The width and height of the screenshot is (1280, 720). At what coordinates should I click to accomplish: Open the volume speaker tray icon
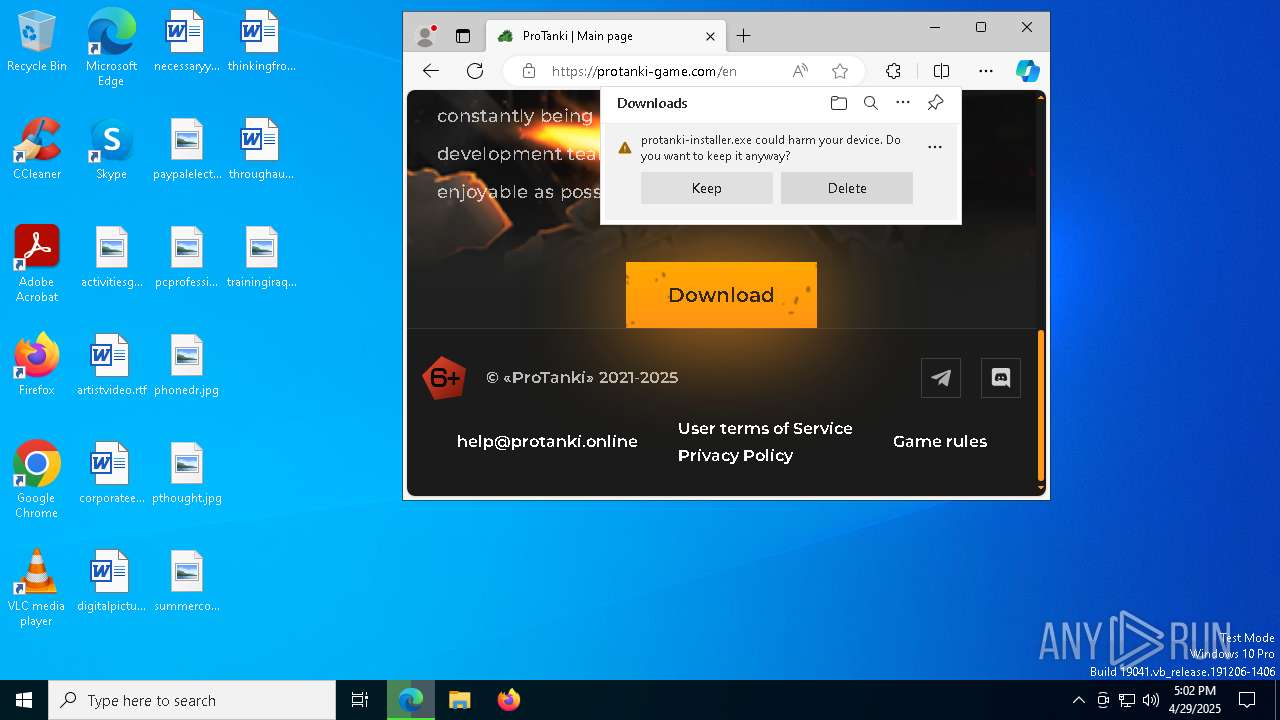click(x=1151, y=700)
